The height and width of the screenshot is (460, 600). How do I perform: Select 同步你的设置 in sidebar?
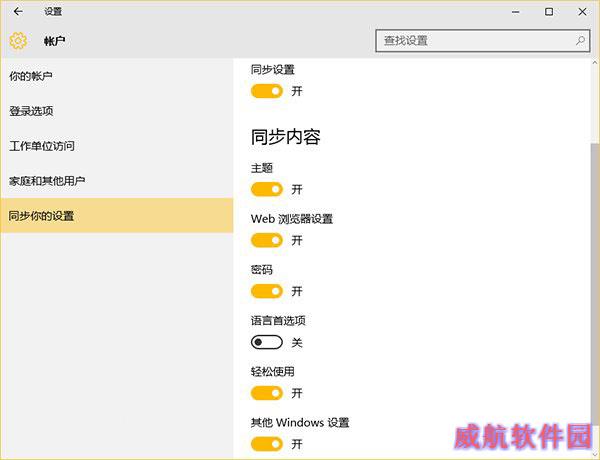[117, 215]
